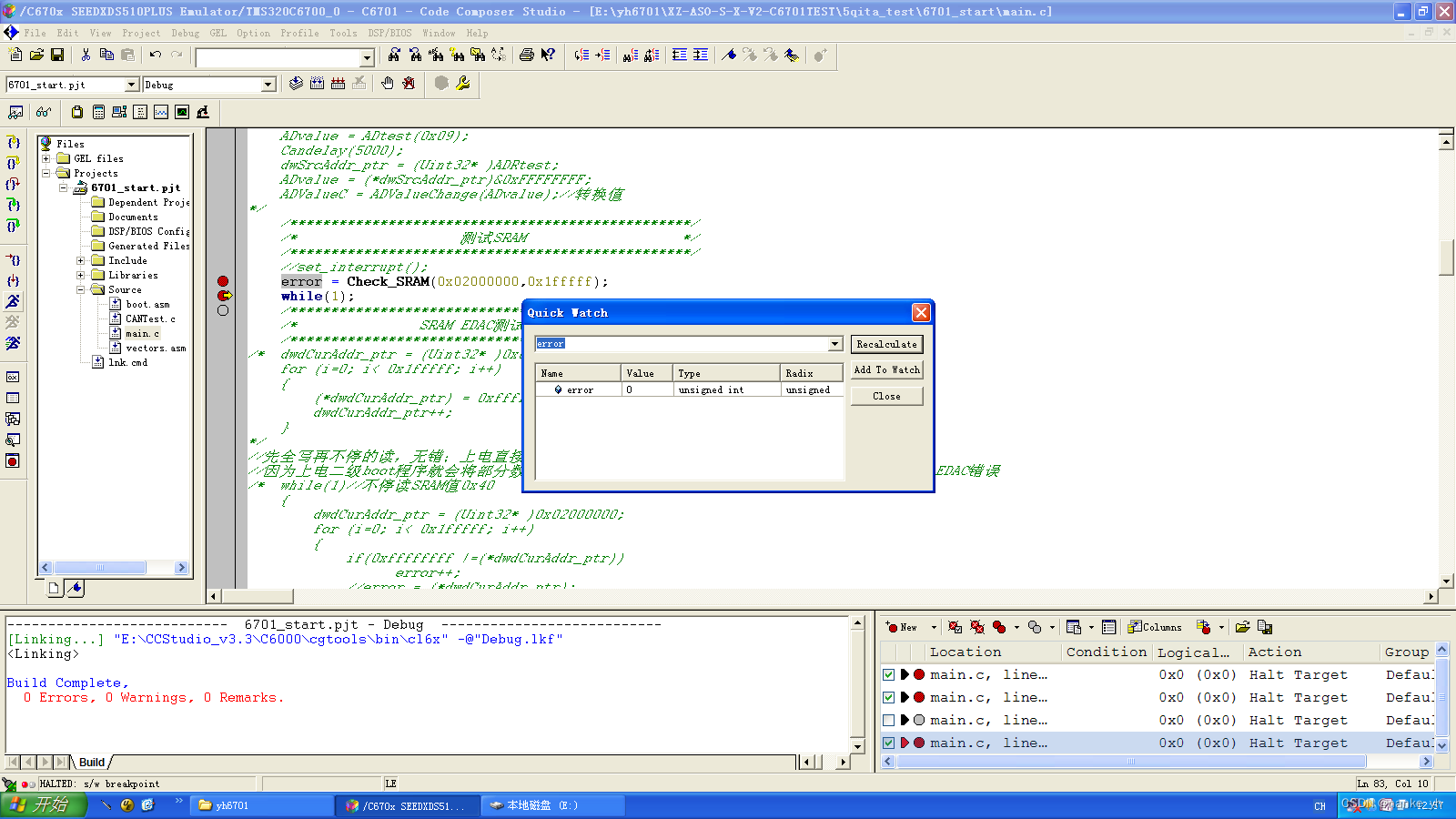
Task: Open the Debug menu
Action: click(x=185, y=33)
